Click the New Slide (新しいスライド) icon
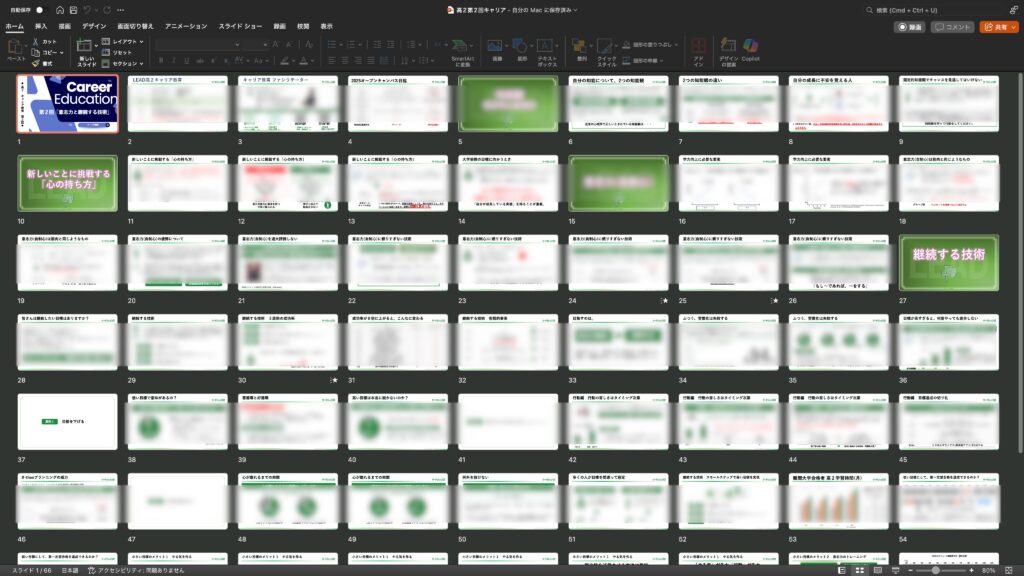This screenshot has height=576, width=1024. [x=84, y=46]
